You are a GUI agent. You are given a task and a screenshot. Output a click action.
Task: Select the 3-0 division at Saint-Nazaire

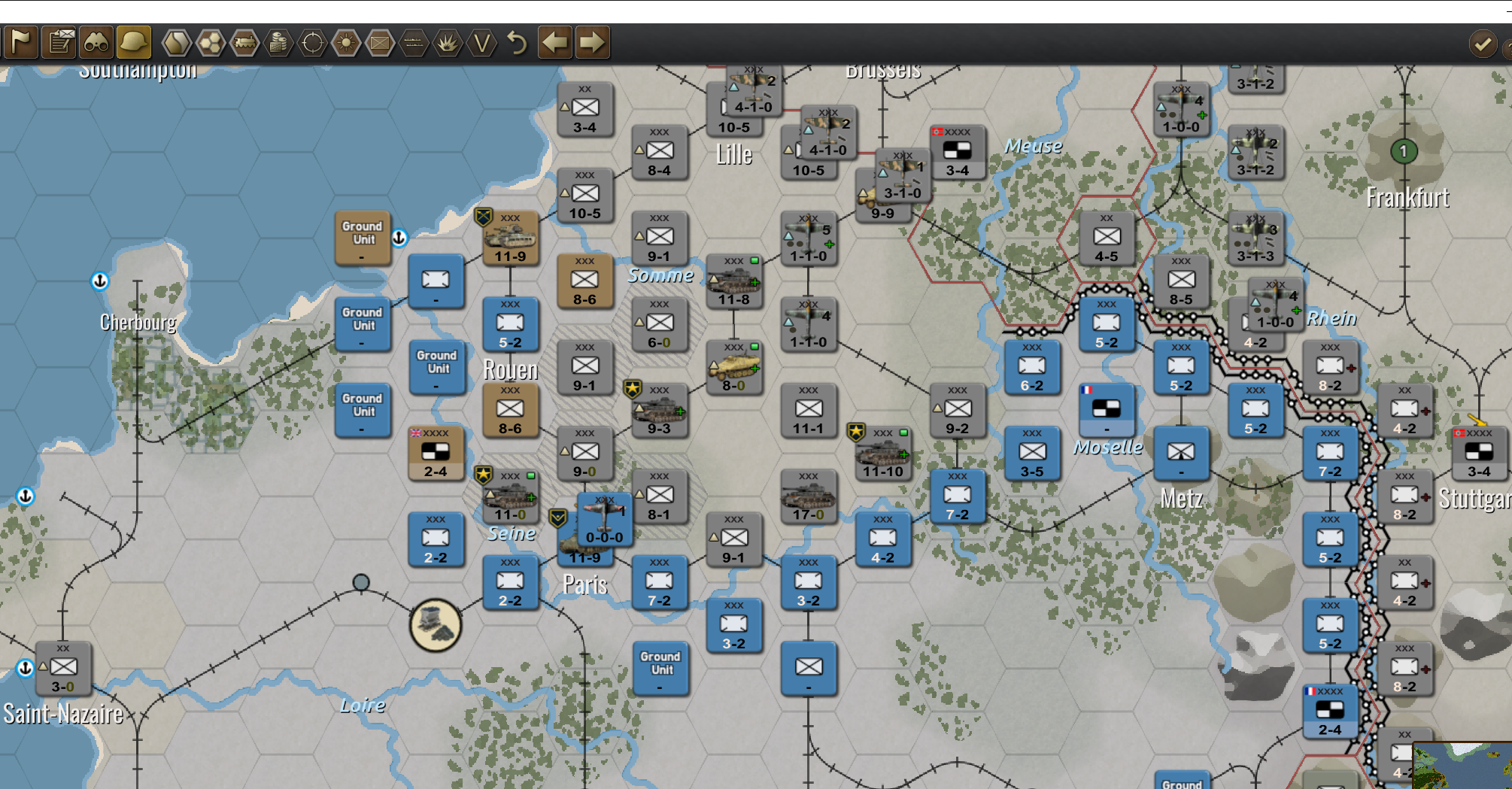[x=63, y=668]
